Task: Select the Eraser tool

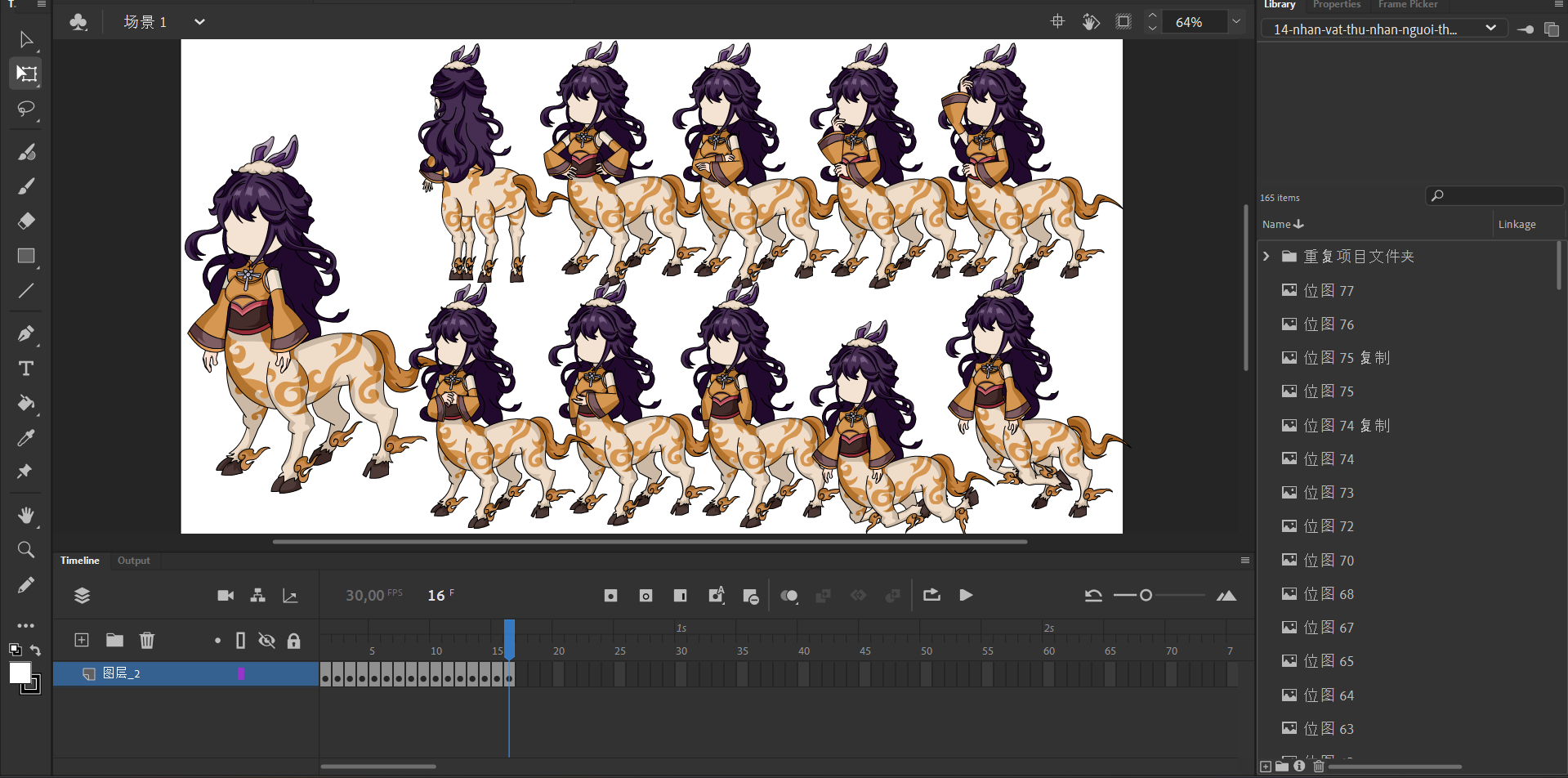Action: [26, 221]
